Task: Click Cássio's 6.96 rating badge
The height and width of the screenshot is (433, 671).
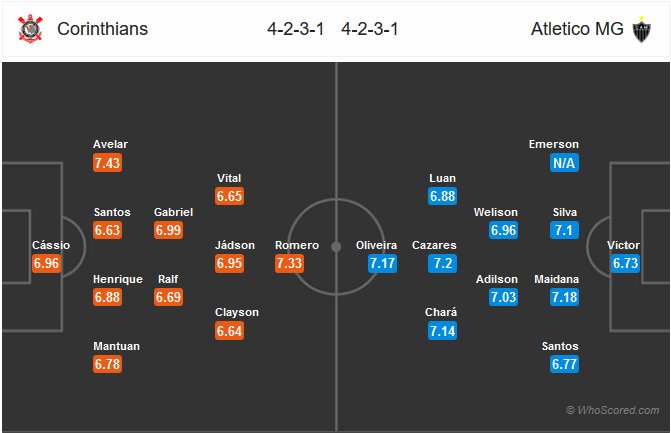Action: pos(47,263)
